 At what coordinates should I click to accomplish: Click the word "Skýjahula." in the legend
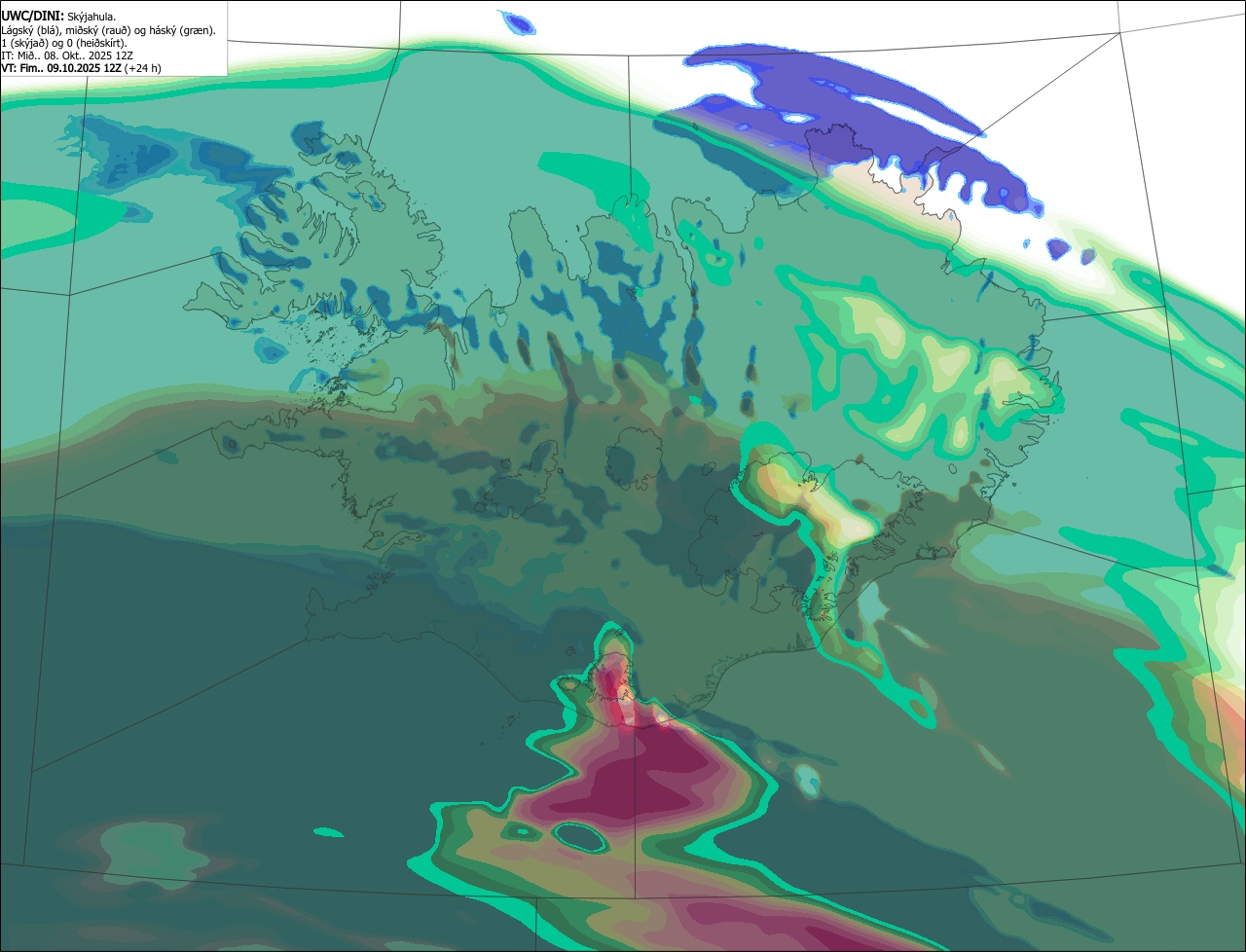tap(92, 18)
